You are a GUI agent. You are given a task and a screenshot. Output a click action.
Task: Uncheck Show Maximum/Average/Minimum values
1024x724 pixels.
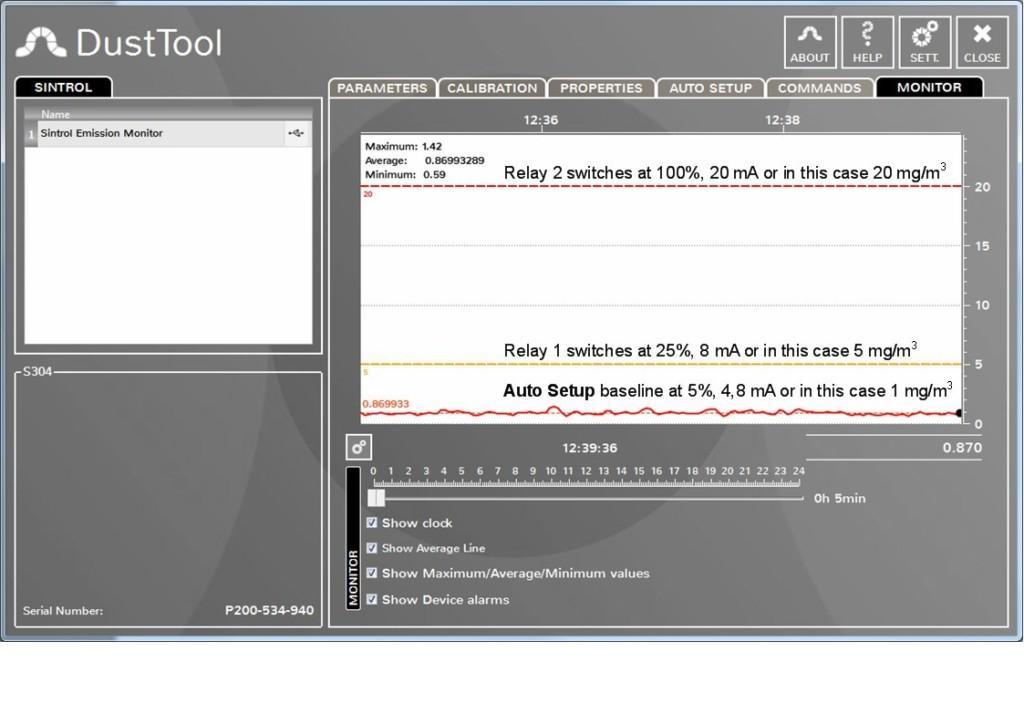pyautogui.click(x=372, y=573)
